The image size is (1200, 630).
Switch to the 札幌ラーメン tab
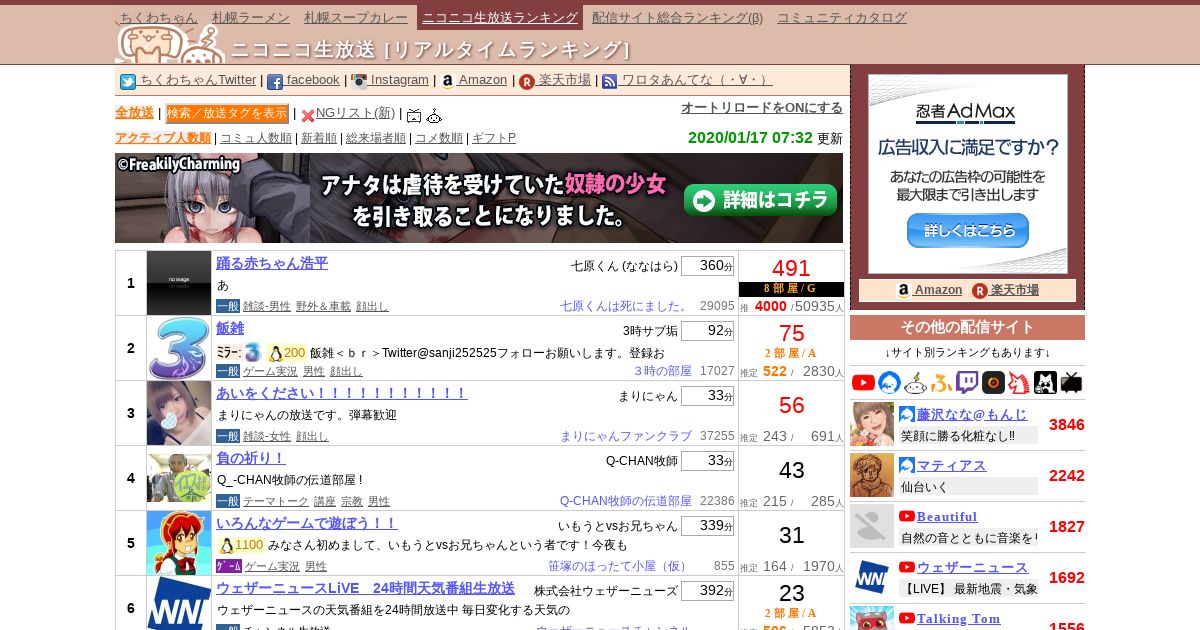point(251,18)
